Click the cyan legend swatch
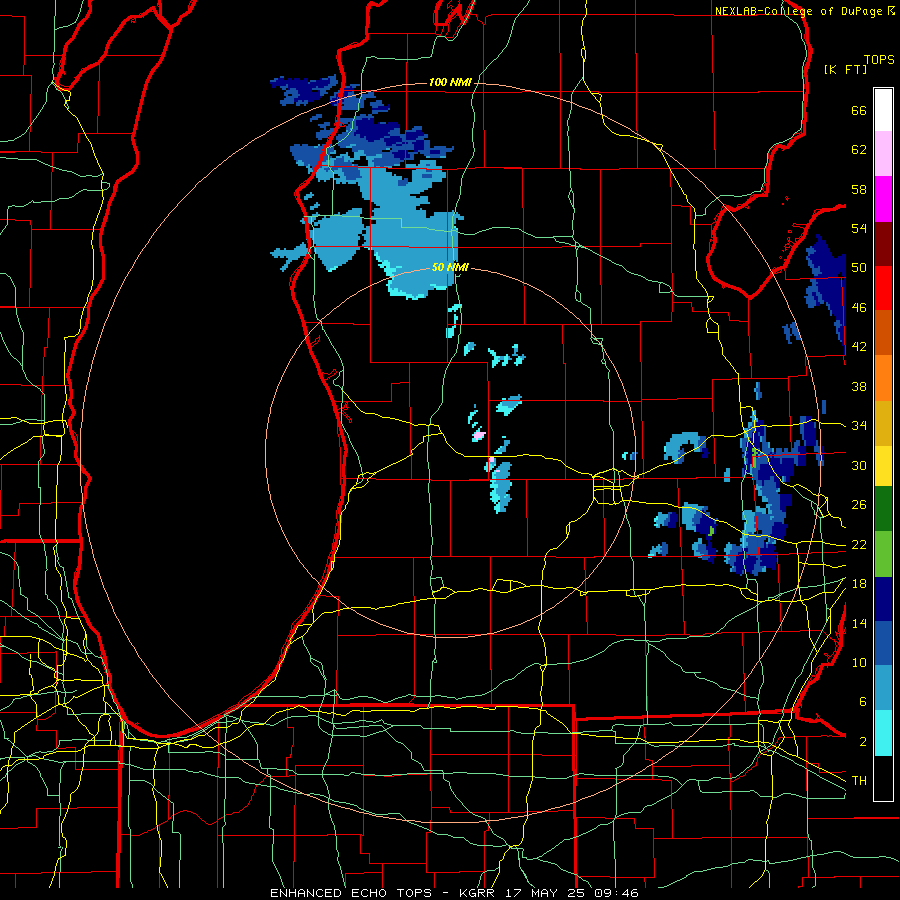This screenshot has height=900, width=900. pyautogui.click(x=883, y=733)
